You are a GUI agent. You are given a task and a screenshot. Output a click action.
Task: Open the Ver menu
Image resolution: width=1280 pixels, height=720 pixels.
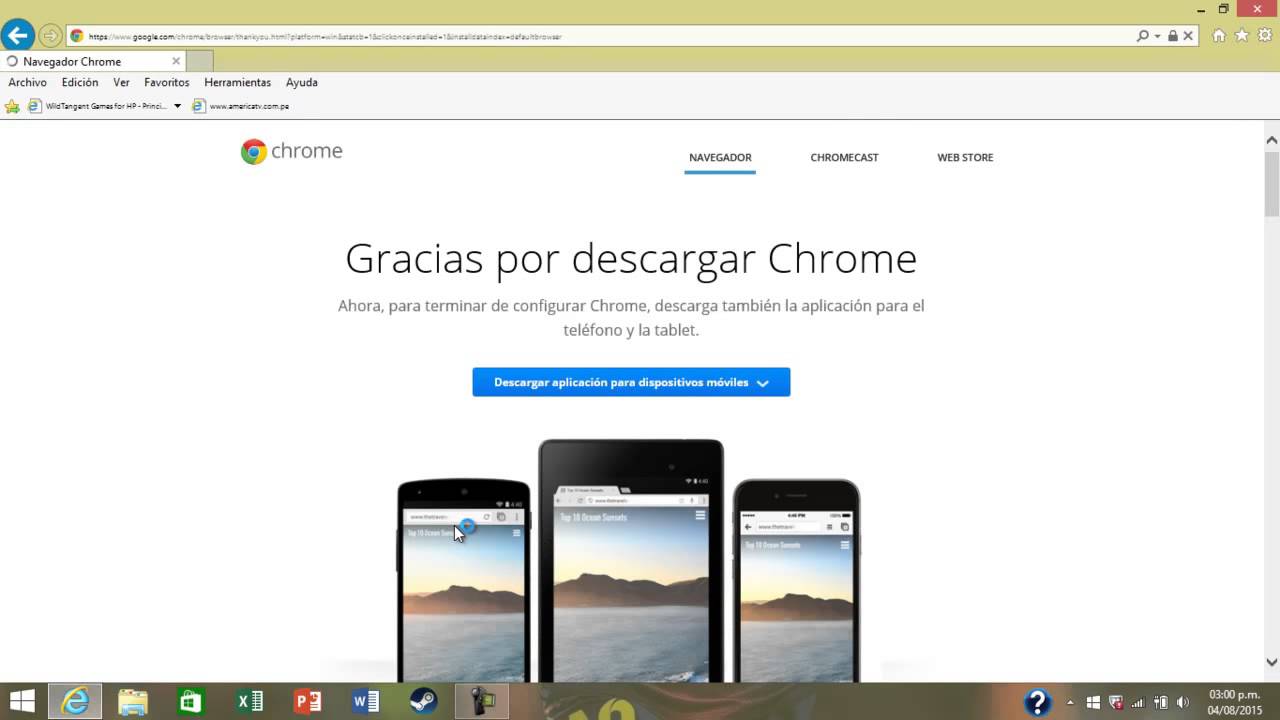click(121, 83)
